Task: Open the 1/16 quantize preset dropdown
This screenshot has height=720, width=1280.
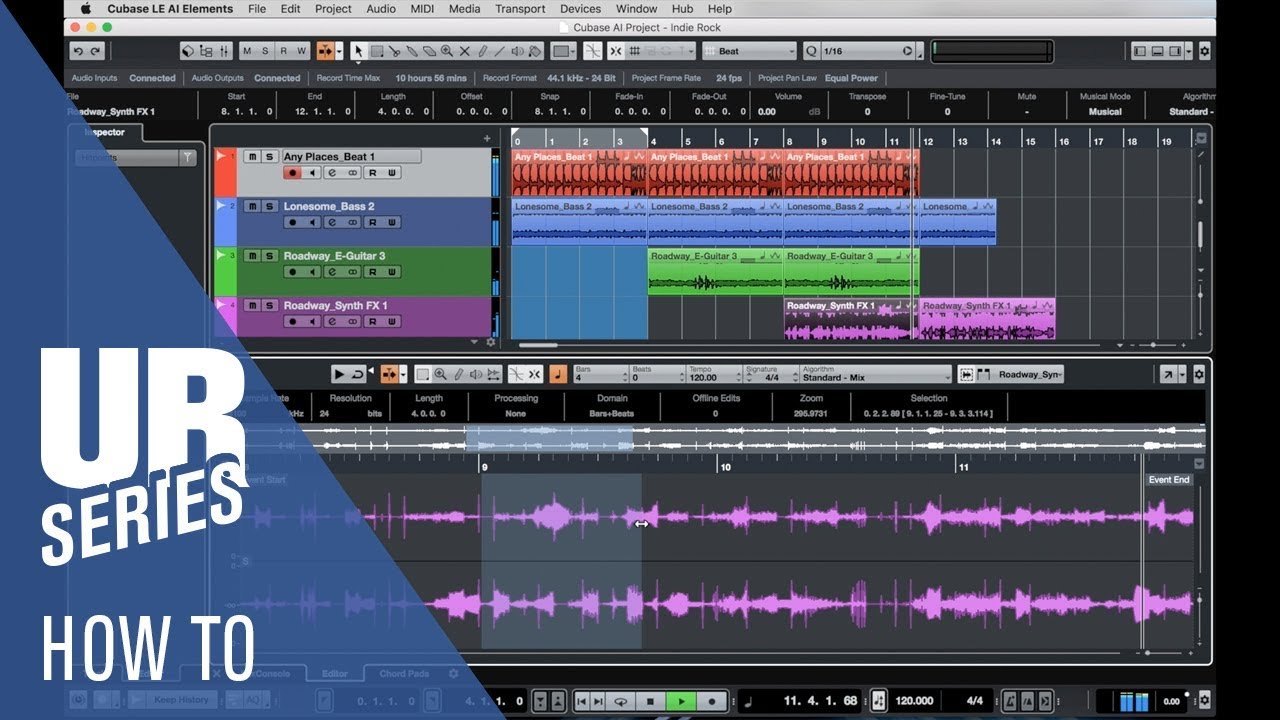Action: [x=868, y=51]
